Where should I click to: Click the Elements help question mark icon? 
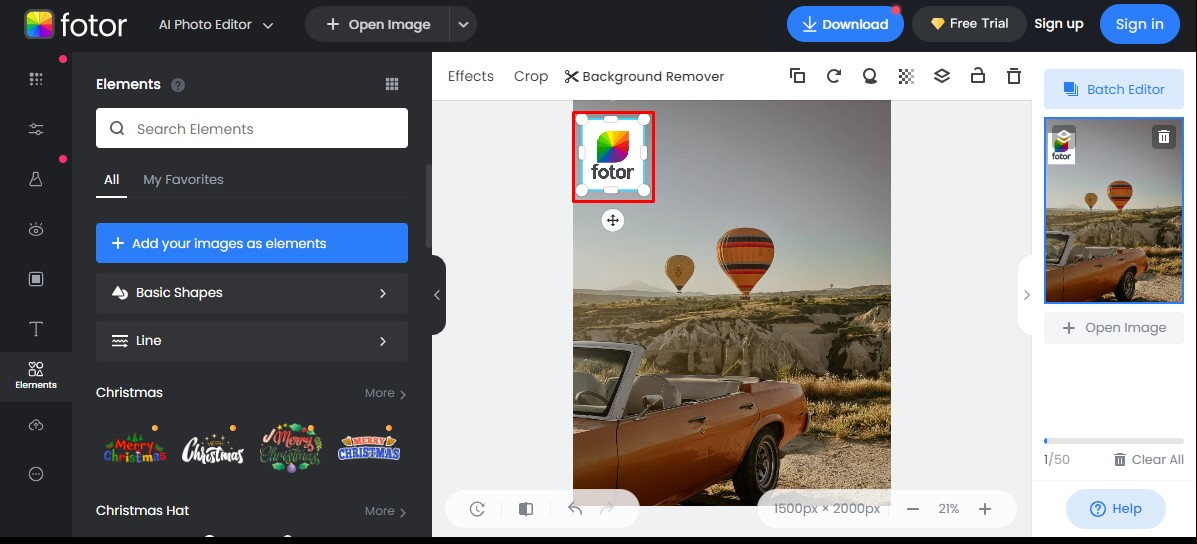pyautogui.click(x=178, y=85)
